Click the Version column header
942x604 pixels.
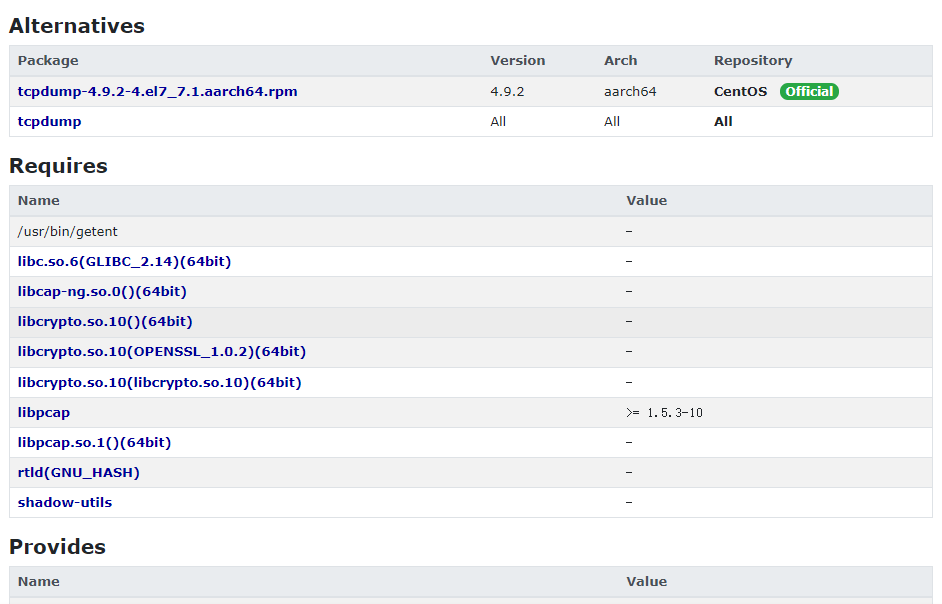[518, 61]
